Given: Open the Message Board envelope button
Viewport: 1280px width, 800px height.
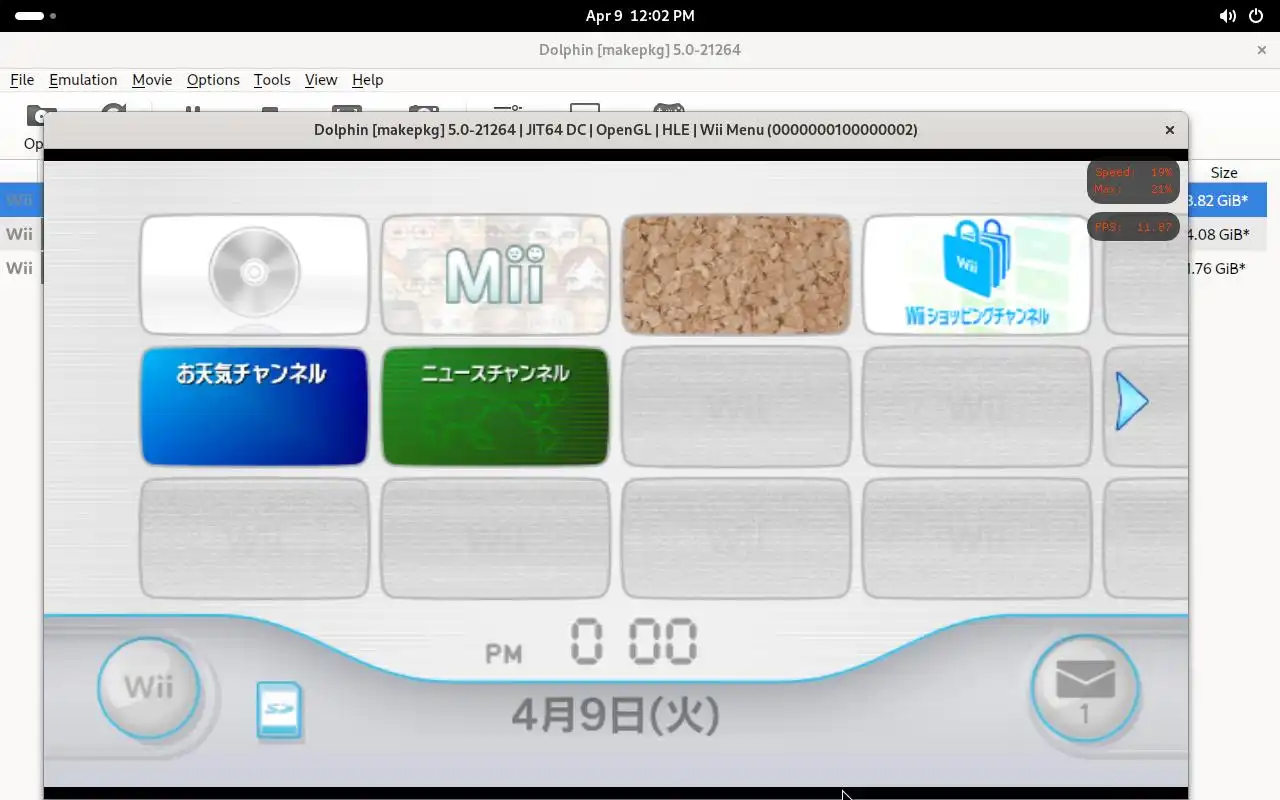Looking at the screenshot, I should [1085, 687].
